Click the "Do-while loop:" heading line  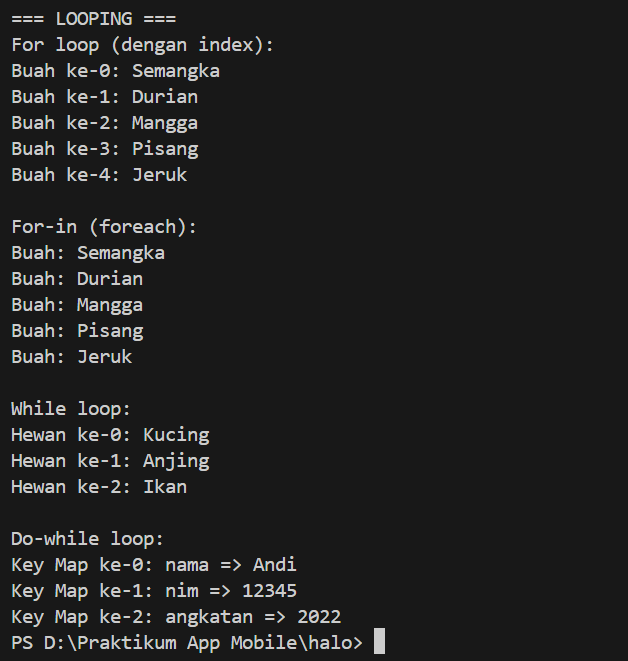tap(88, 538)
